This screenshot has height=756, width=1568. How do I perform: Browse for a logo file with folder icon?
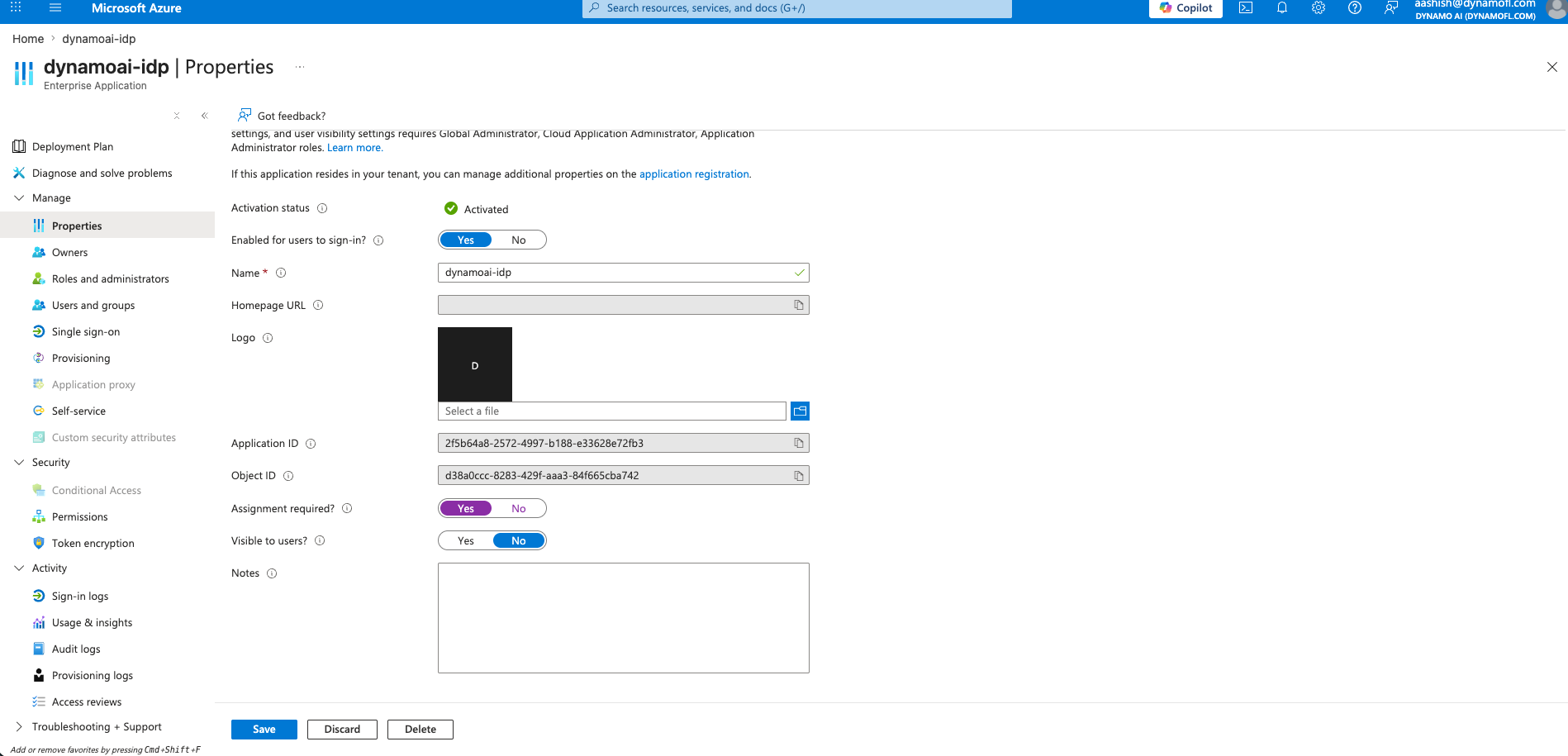[800, 411]
